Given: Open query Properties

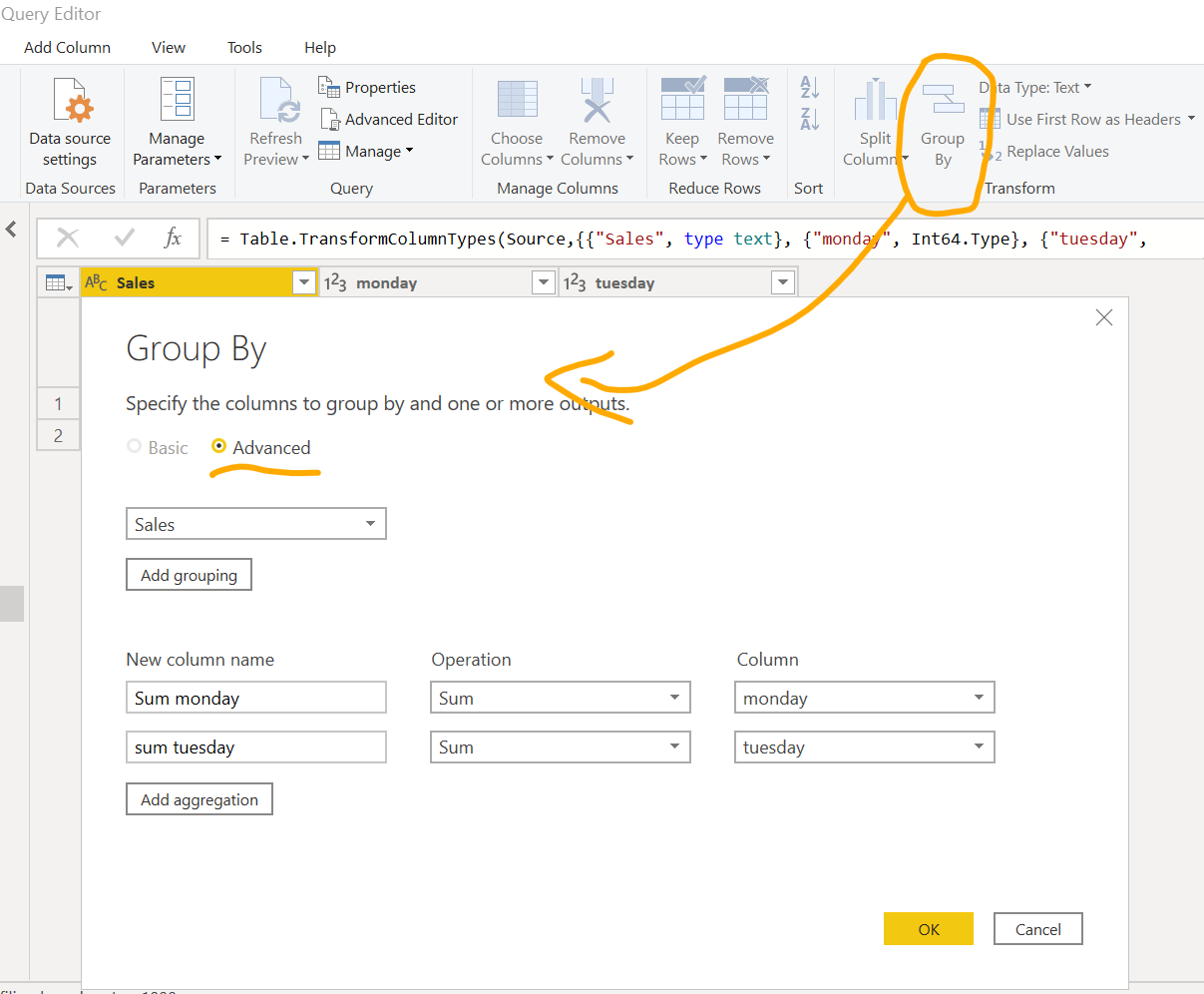Looking at the screenshot, I should (x=367, y=87).
